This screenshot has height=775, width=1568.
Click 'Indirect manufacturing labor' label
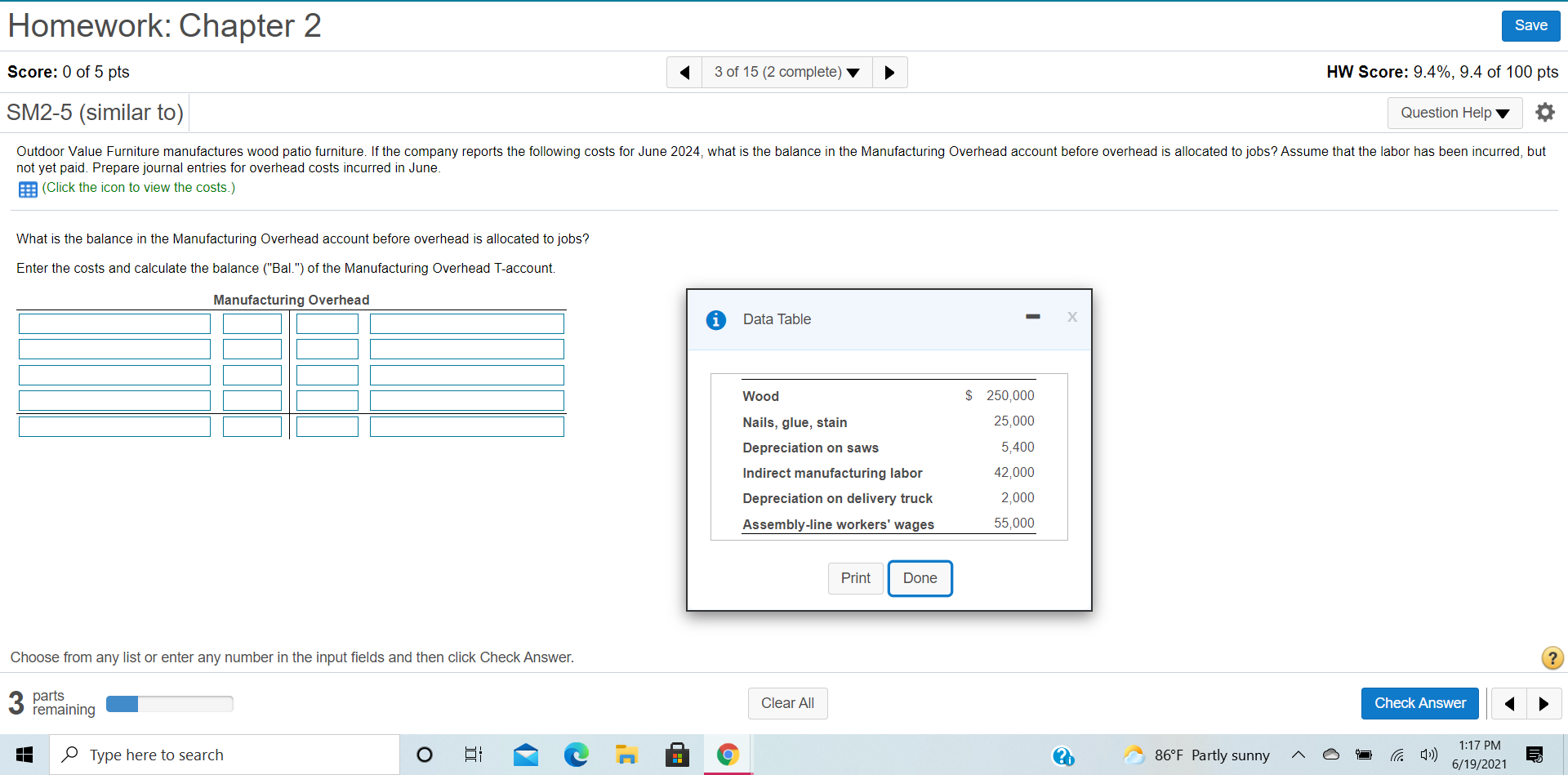click(832, 474)
